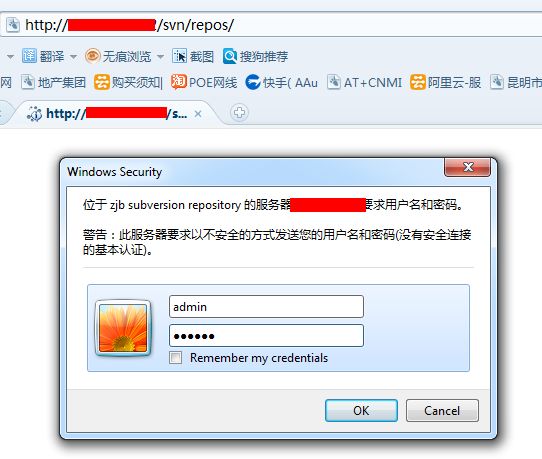This screenshot has width=542, height=459.
Task: Open the 购买须知 bookmark
Action: 128,83
